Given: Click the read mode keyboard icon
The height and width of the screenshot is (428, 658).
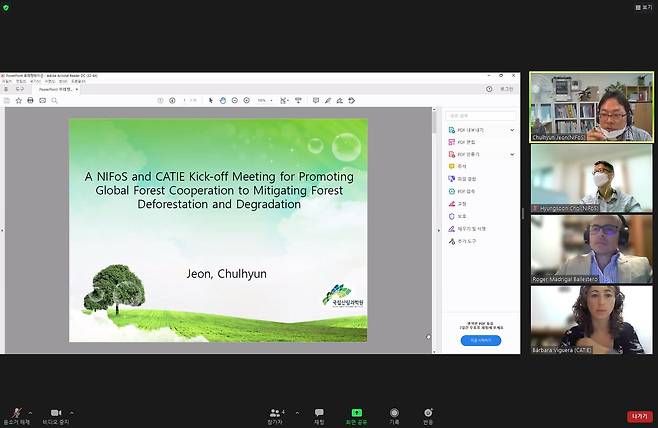Looking at the screenshot, I should pyautogui.click(x=298, y=100).
